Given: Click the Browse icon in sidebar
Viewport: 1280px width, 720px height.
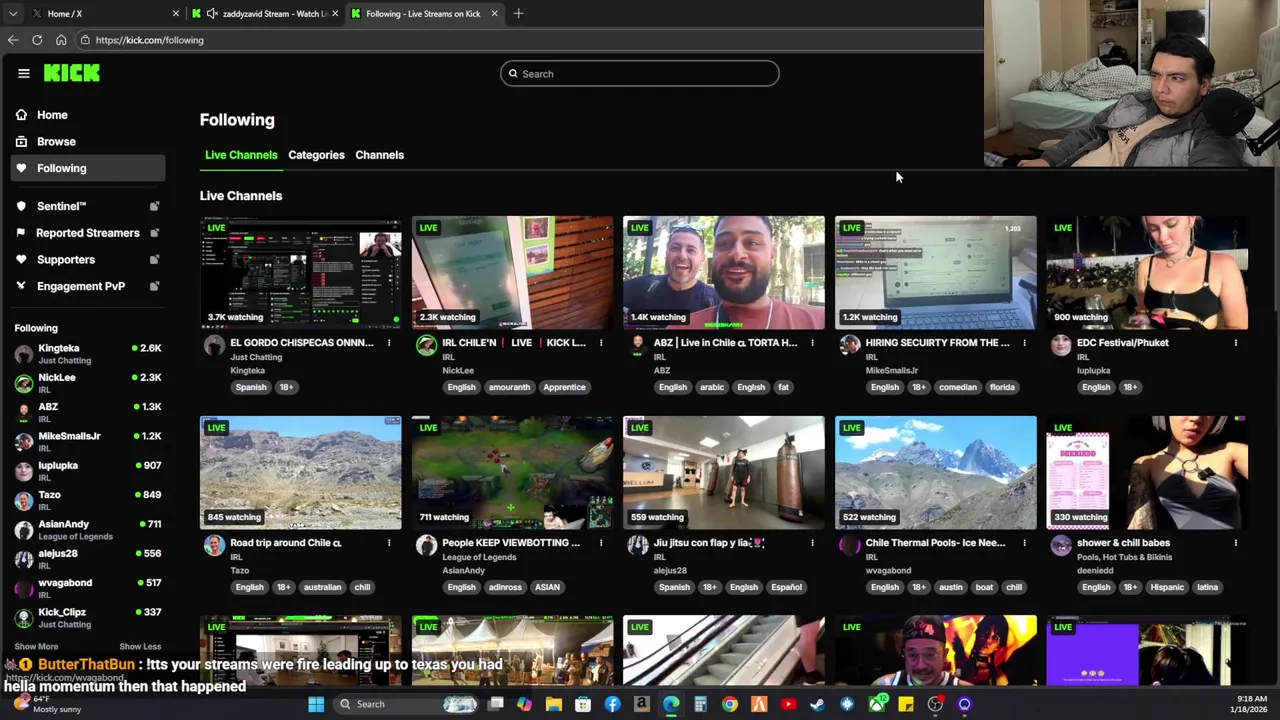Looking at the screenshot, I should pyautogui.click(x=21, y=142).
